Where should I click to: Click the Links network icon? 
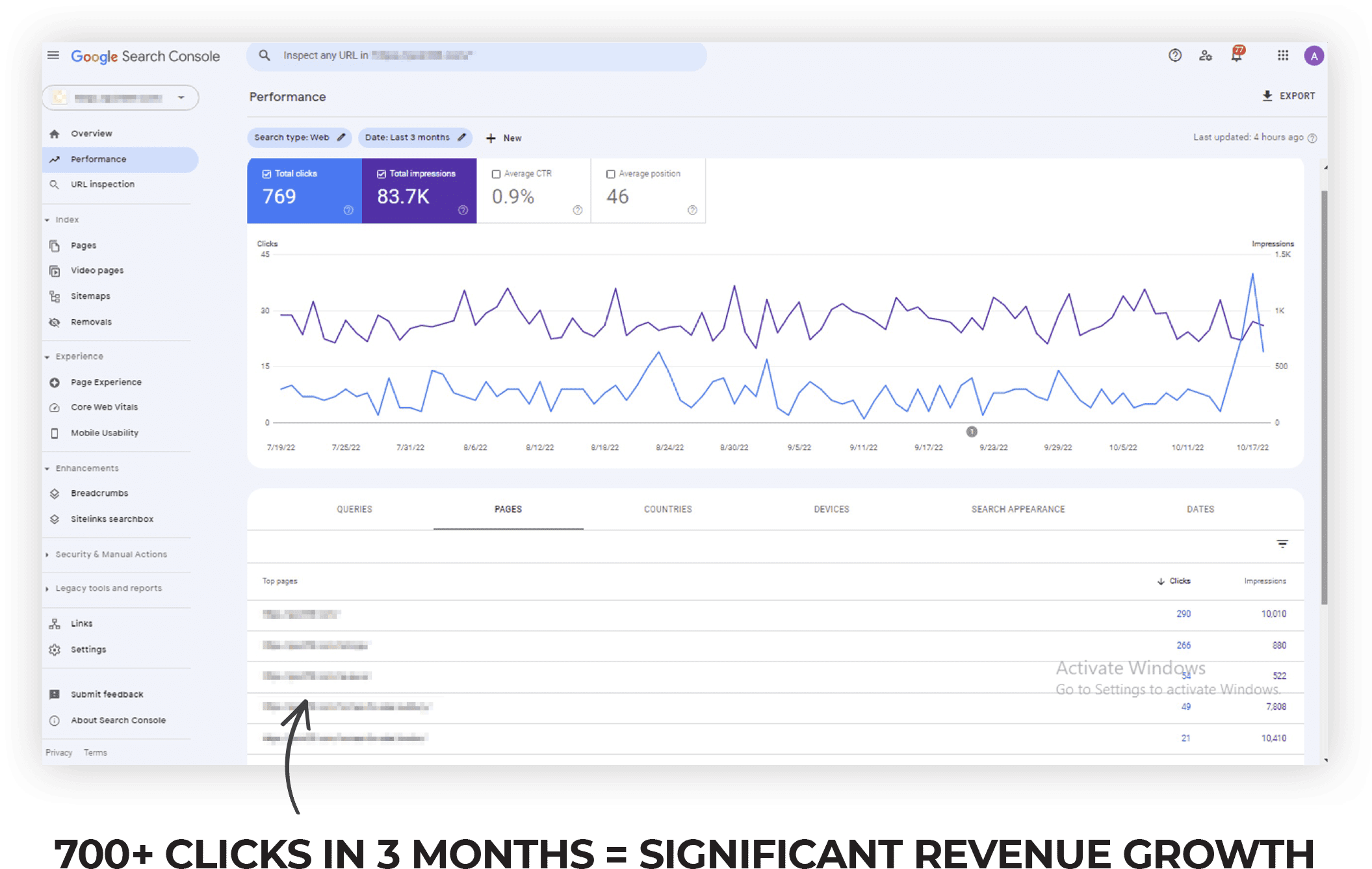point(55,624)
